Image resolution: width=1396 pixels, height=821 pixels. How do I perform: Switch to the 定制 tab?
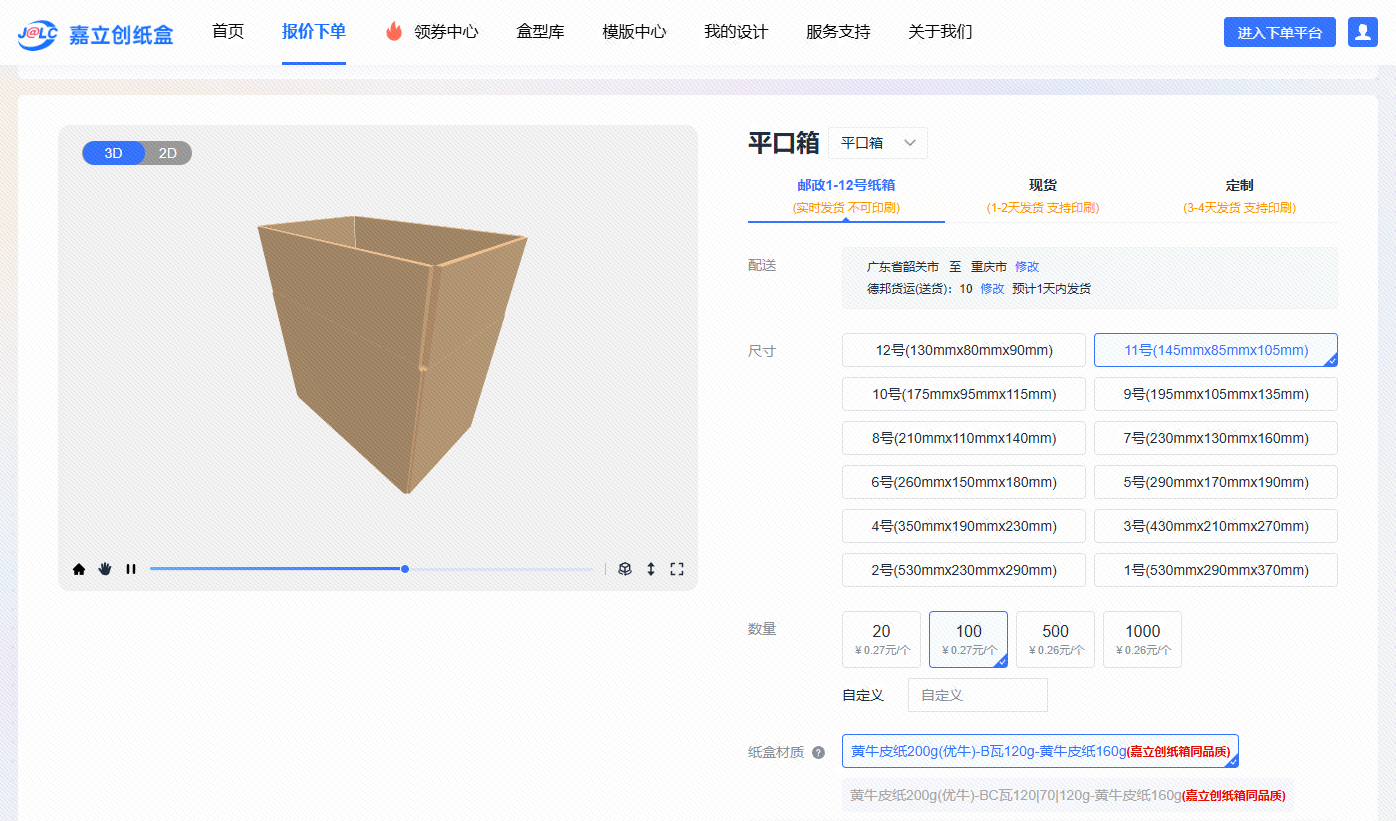1239,195
